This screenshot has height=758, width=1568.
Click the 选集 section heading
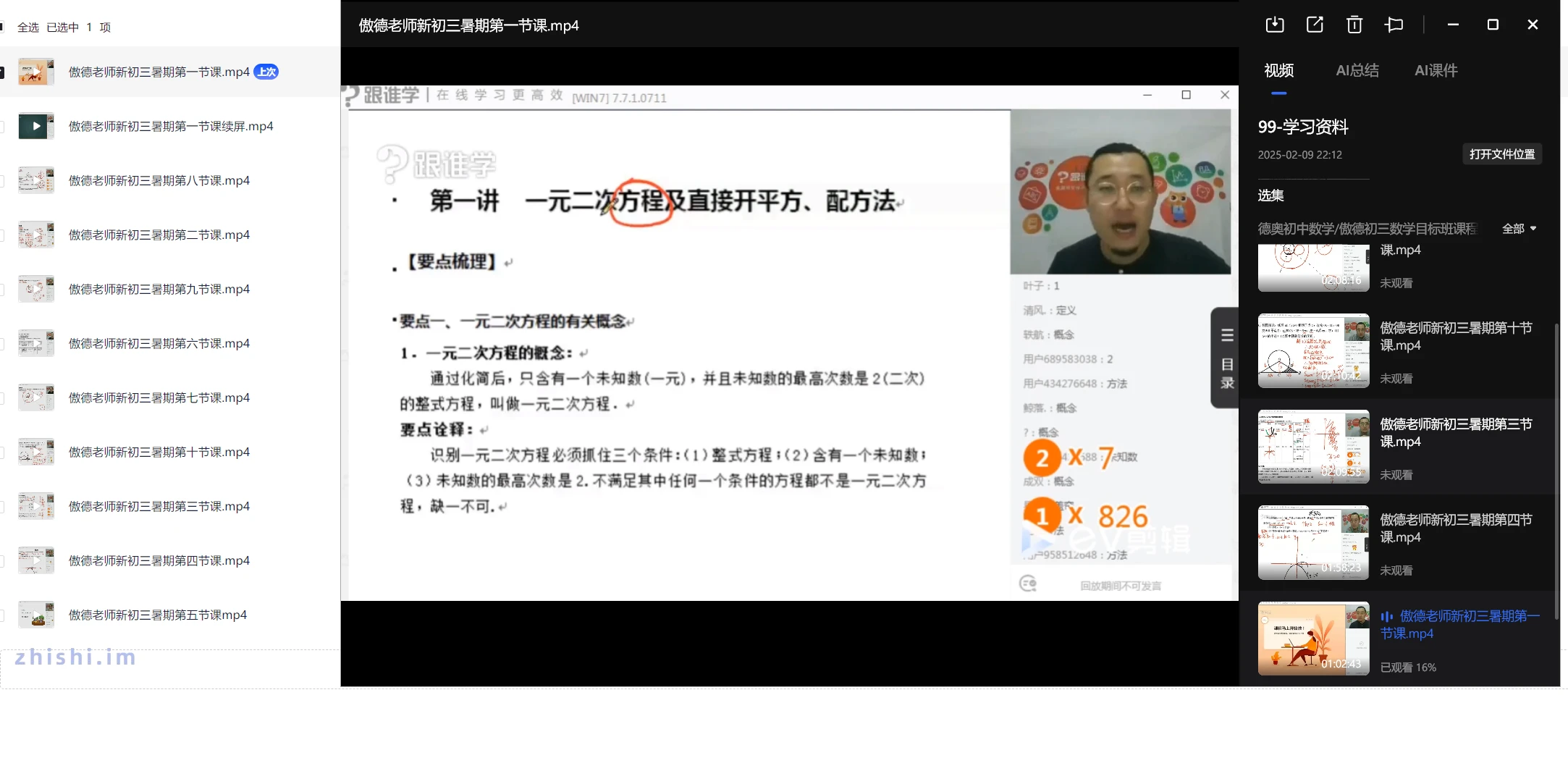[1270, 195]
